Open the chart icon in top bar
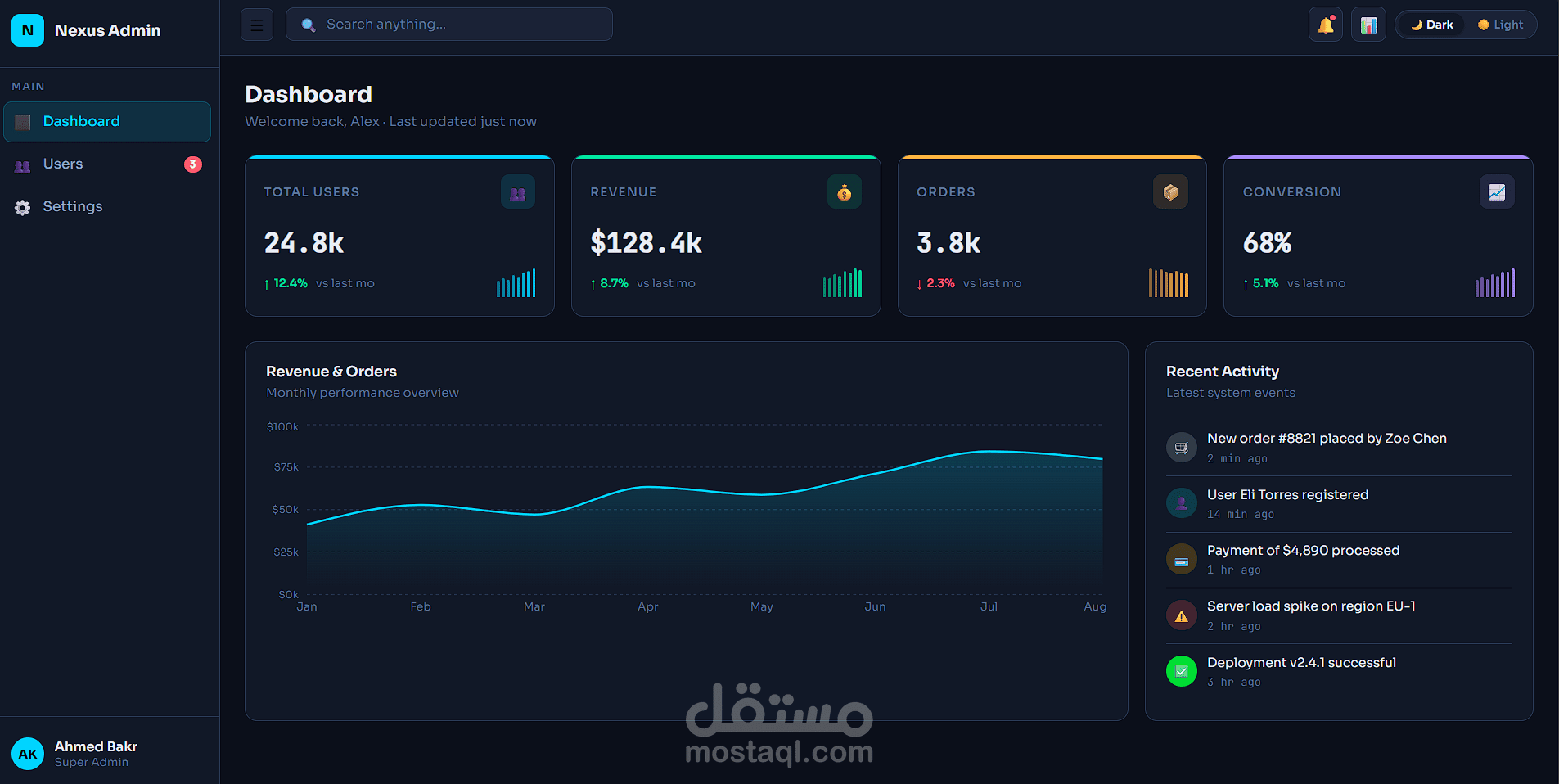The height and width of the screenshot is (784, 1559). coord(1368,25)
